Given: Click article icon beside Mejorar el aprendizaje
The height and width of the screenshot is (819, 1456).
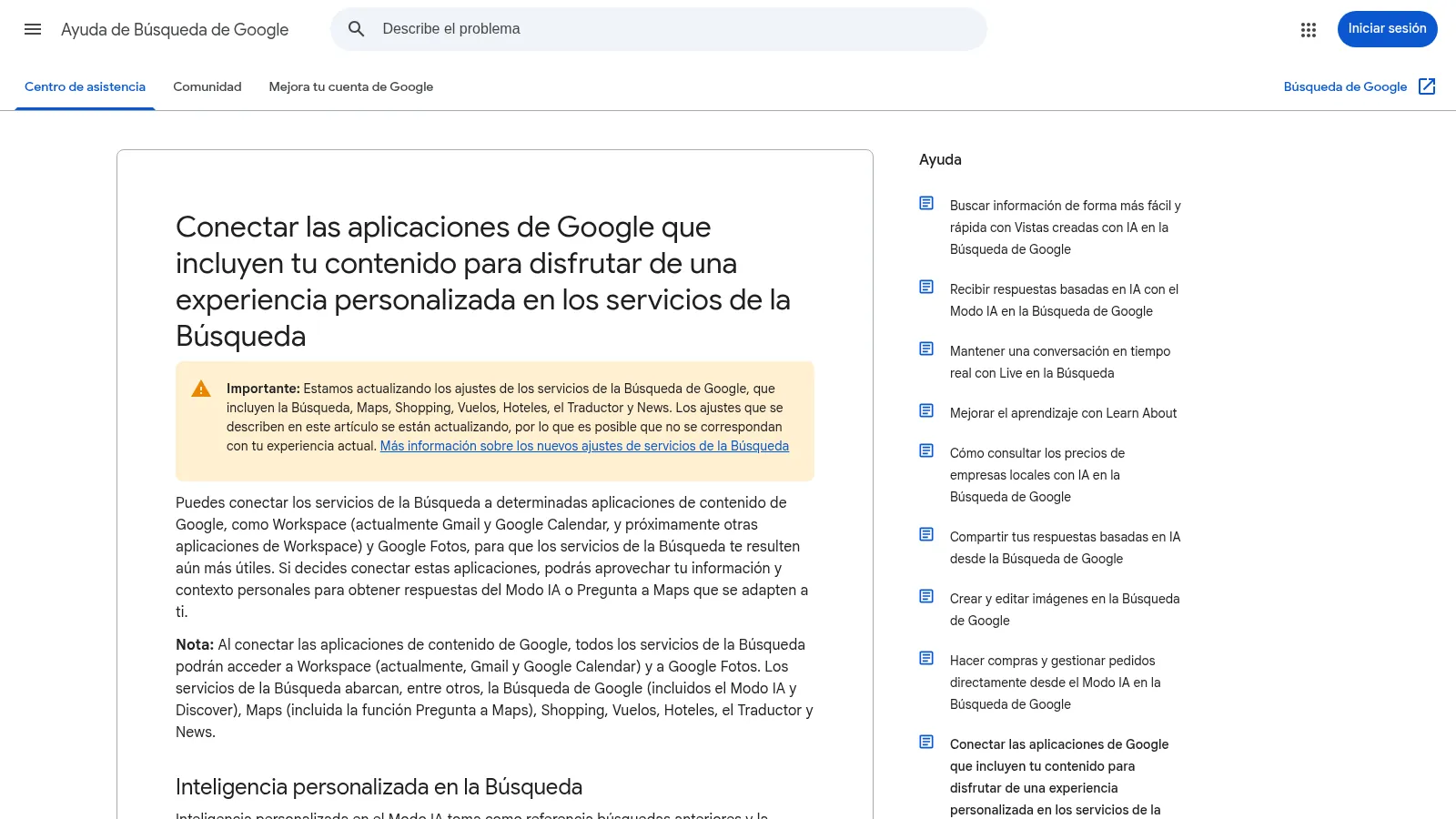Looking at the screenshot, I should pyautogui.click(x=926, y=410).
